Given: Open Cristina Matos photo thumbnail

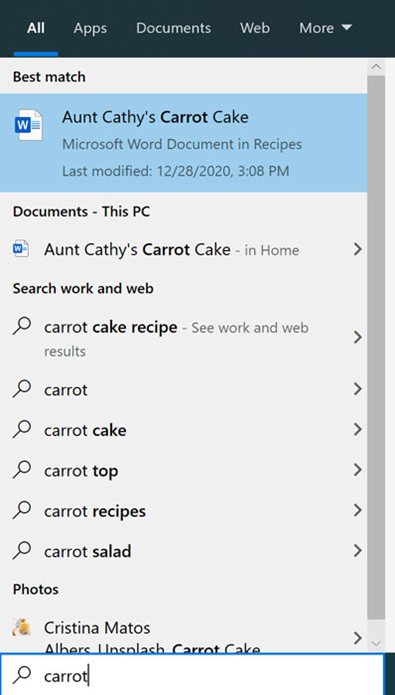Looking at the screenshot, I should pos(21,628).
